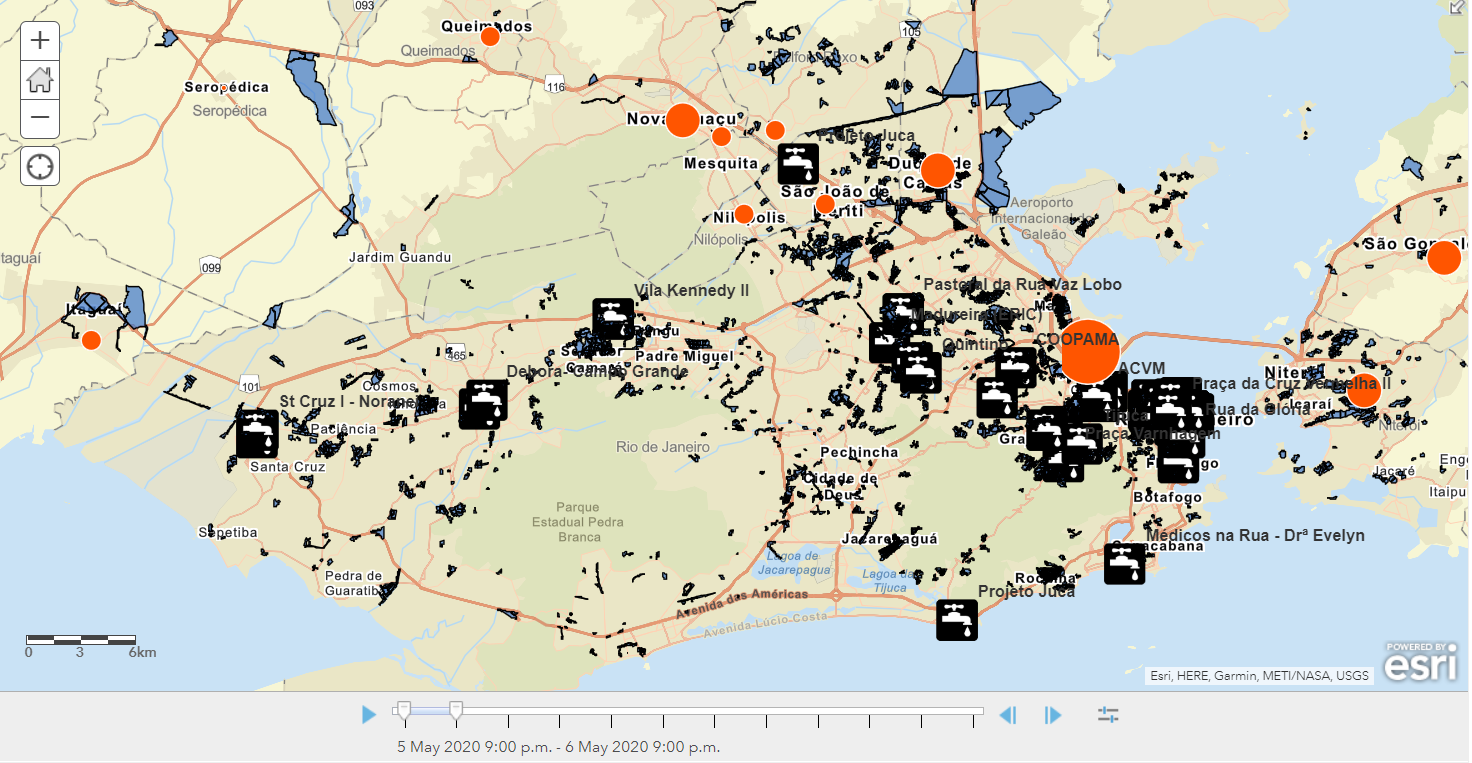This screenshot has height=763, width=1472.
Task: Select the orange circle at Queimados
Action: pos(490,37)
